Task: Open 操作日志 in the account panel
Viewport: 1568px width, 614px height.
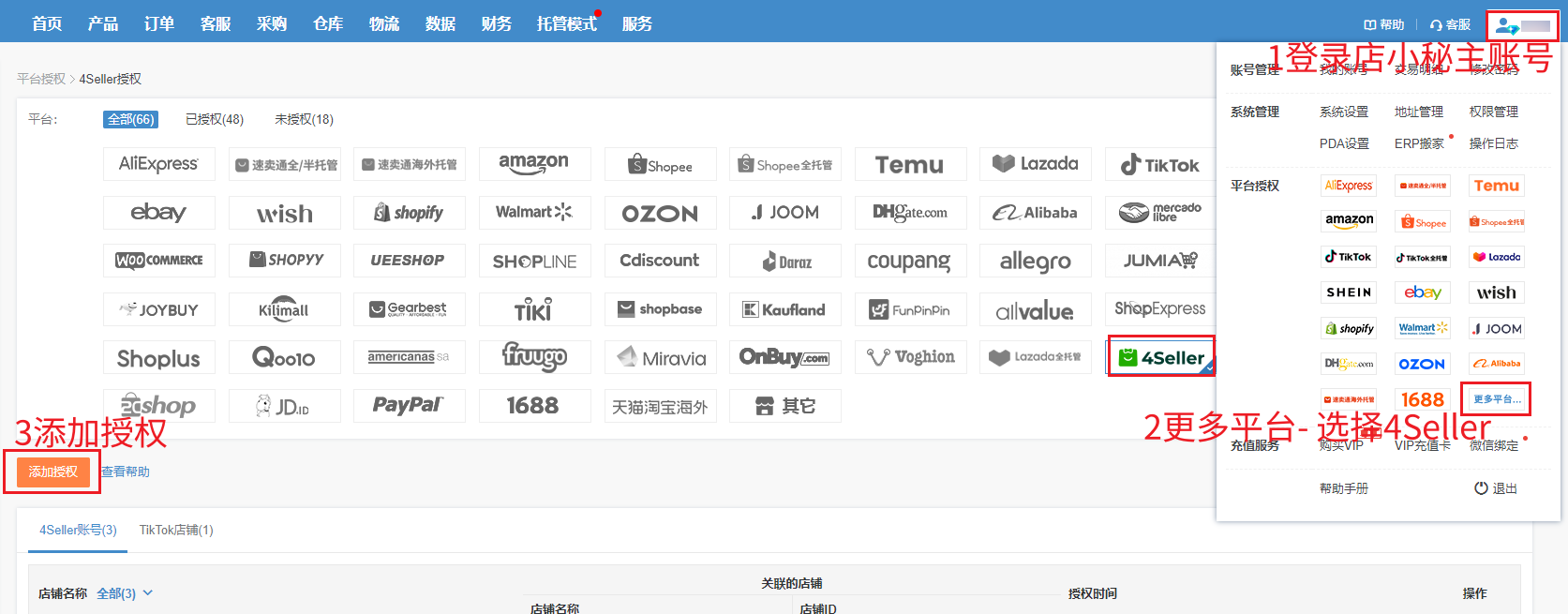Action: (x=1494, y=143)
